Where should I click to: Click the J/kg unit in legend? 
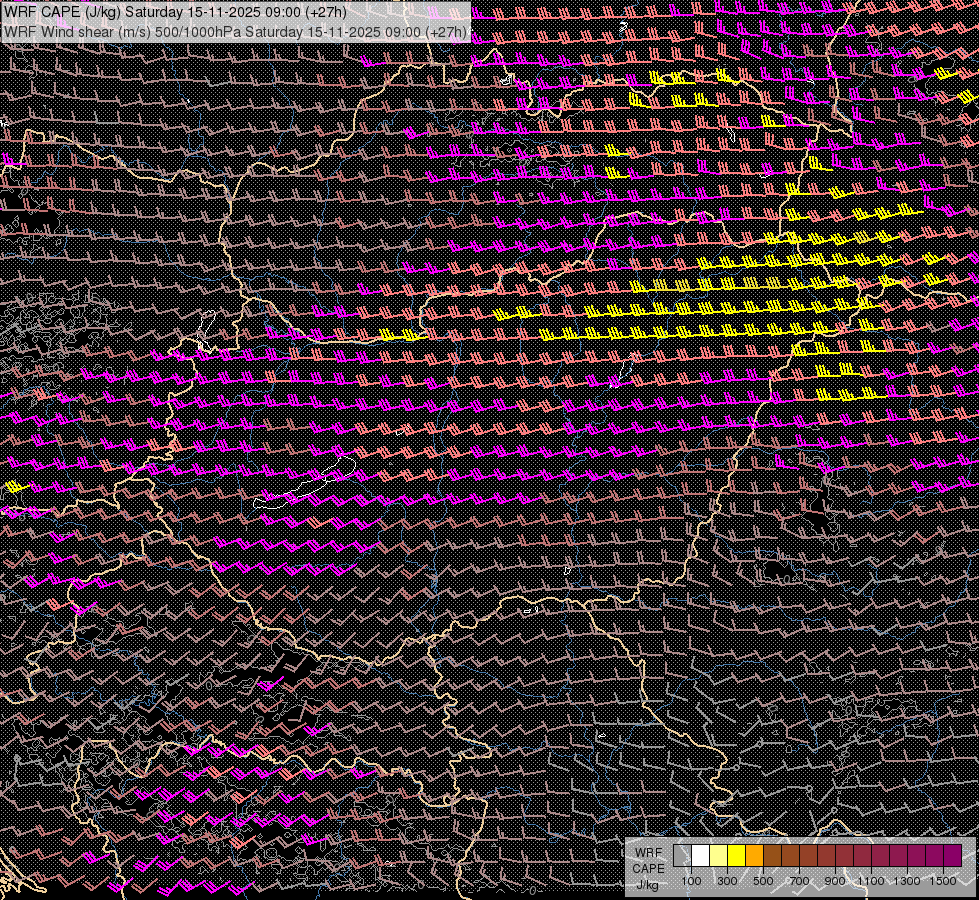click(648, 884)
